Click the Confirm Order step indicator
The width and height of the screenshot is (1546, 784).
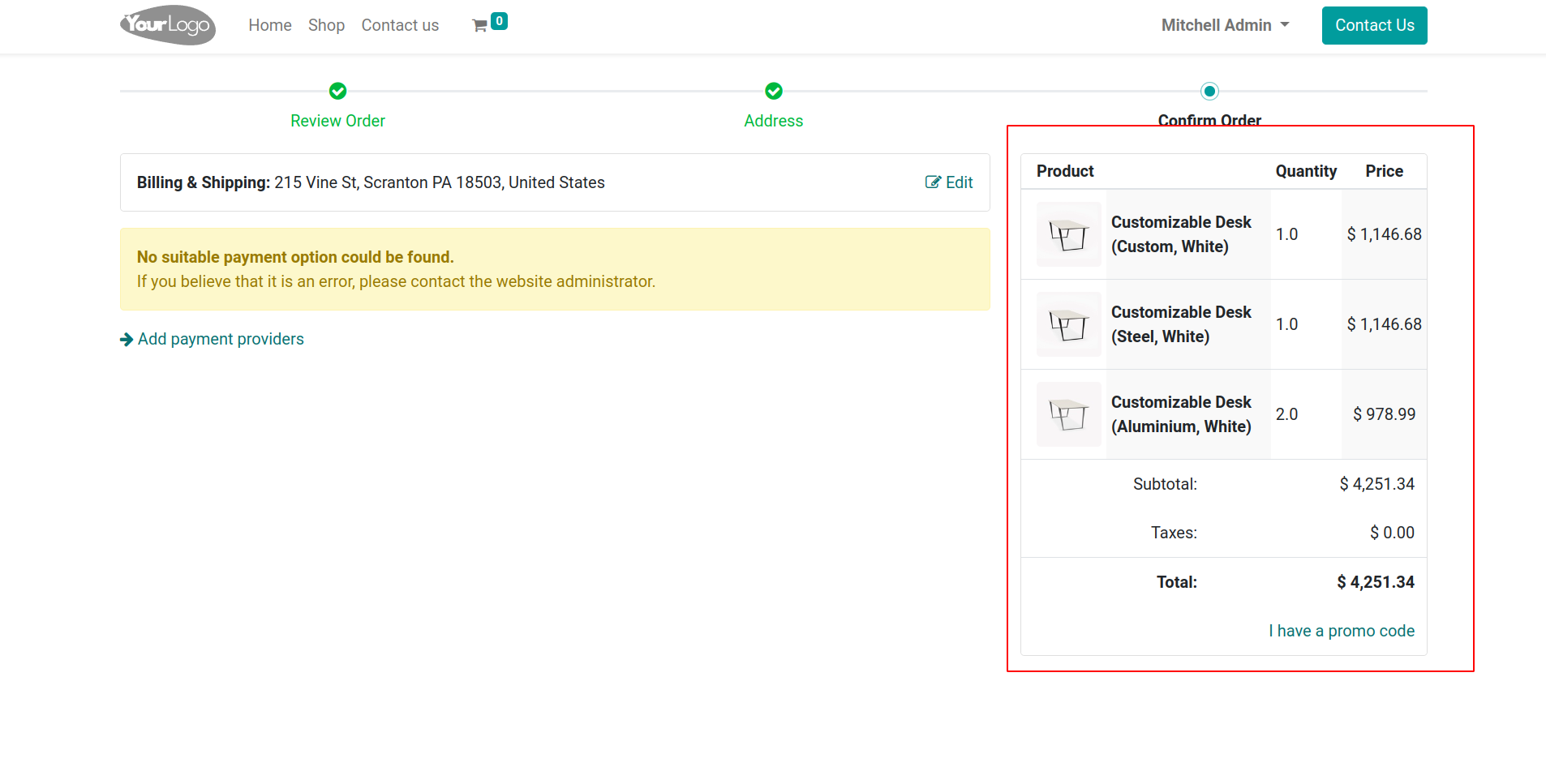1209,91
